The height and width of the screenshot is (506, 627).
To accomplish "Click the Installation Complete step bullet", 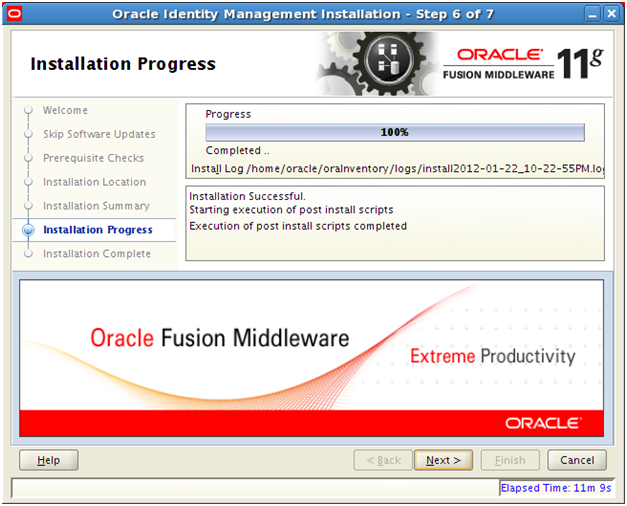I will (x=28, y=253).
